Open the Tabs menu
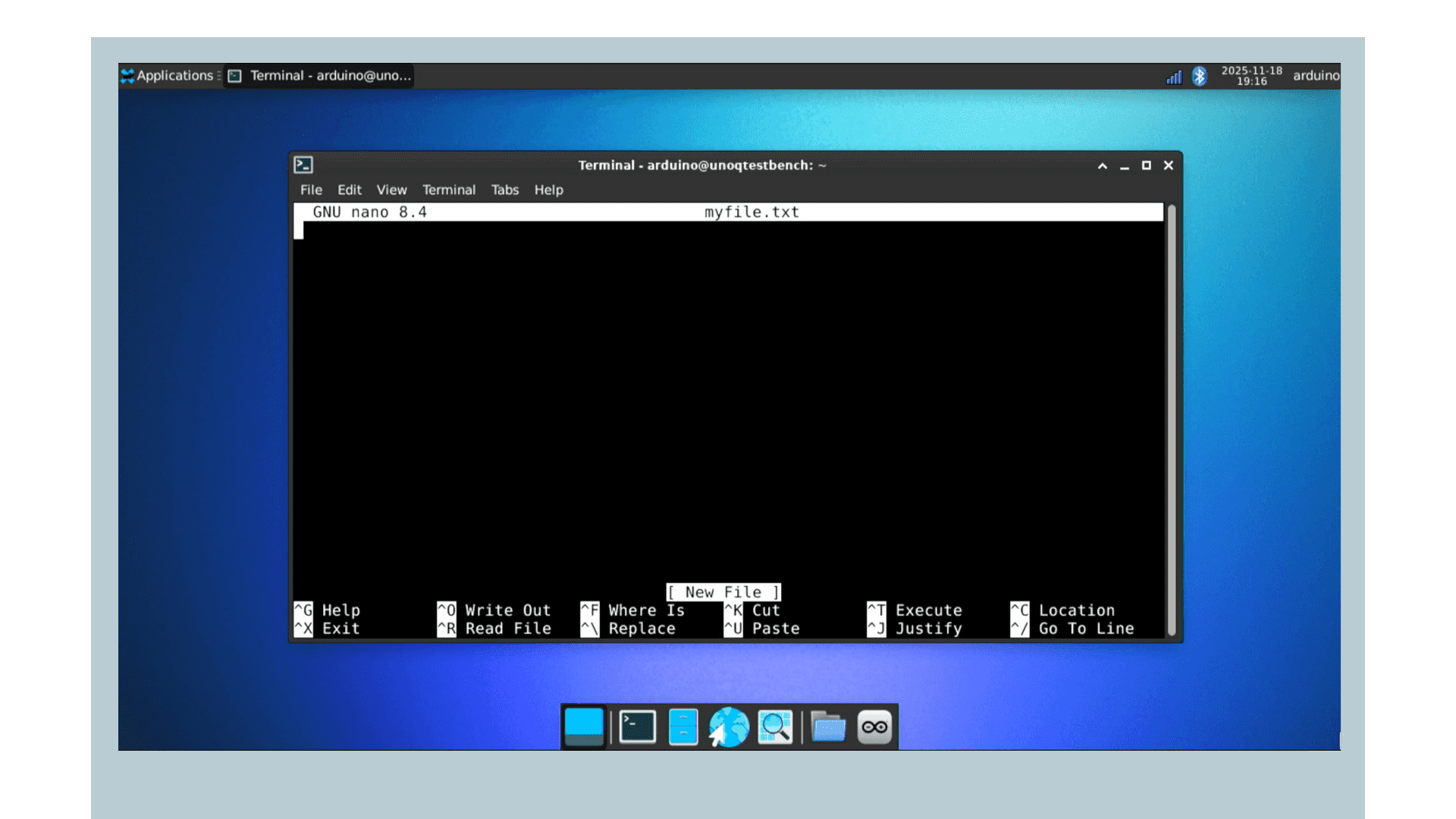Viewport: 1456px width, 819px height. click(x=504, y=190)
